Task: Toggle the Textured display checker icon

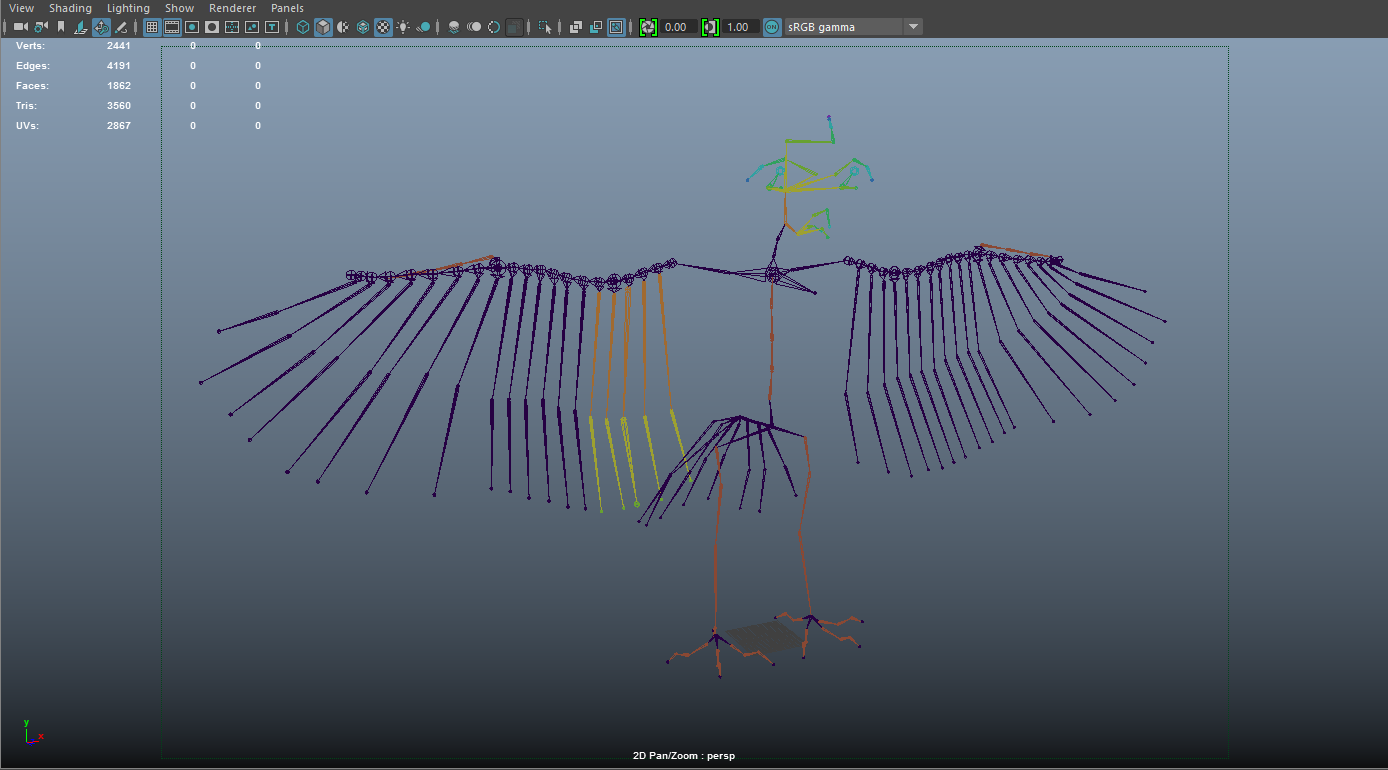Action: point(383,27)
